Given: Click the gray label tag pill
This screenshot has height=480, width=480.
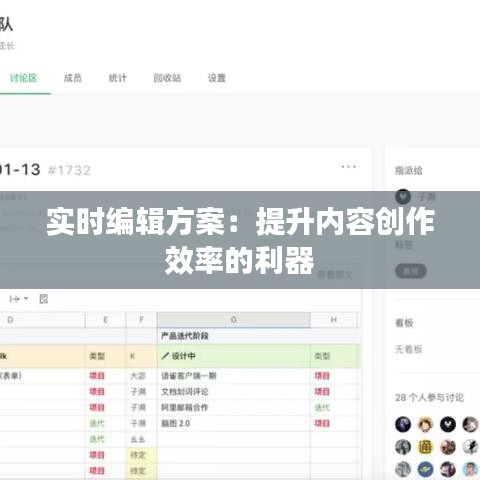Looking at the screenshot, I should [411, 271].
